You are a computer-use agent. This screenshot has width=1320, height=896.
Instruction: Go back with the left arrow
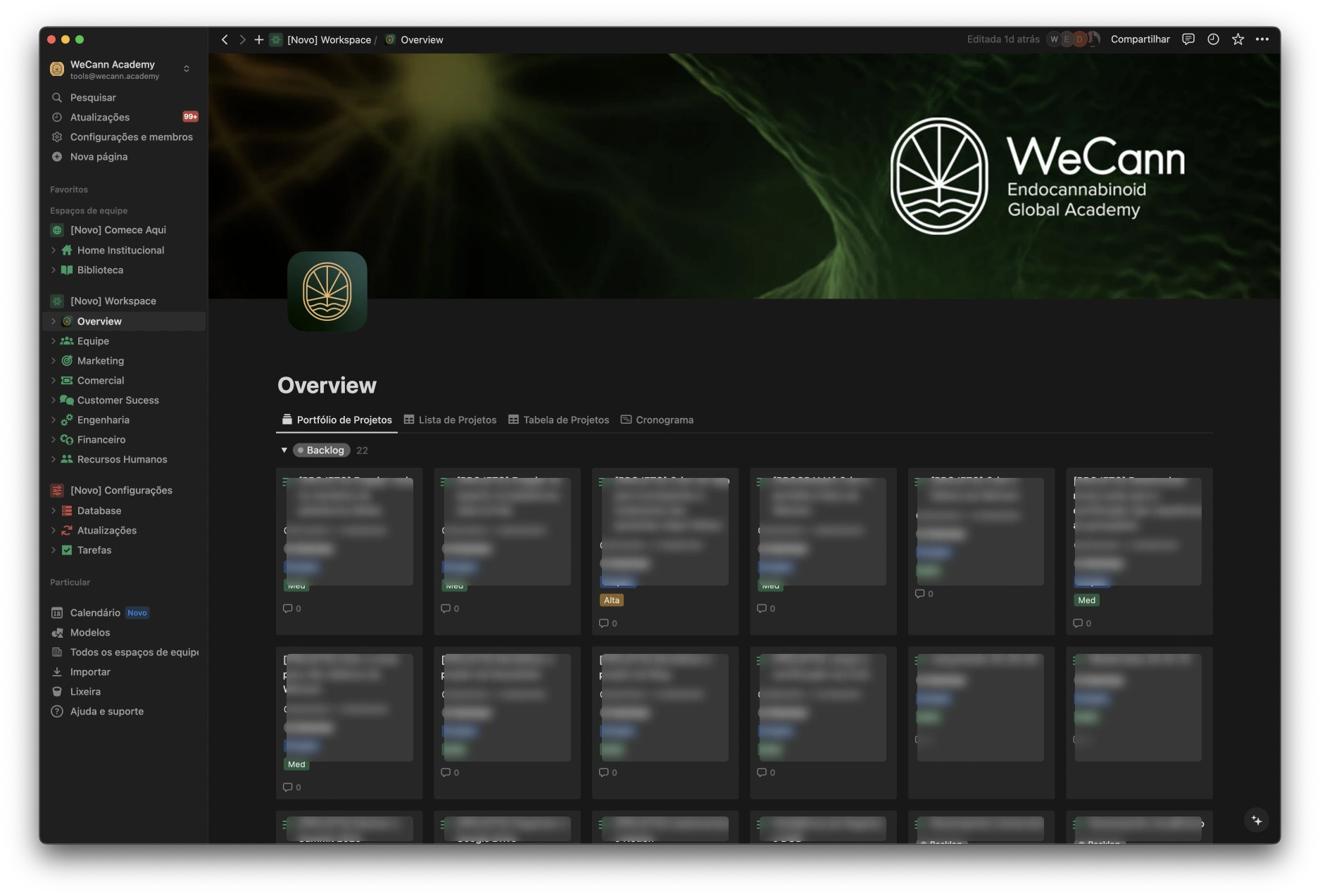pos(225,40)
